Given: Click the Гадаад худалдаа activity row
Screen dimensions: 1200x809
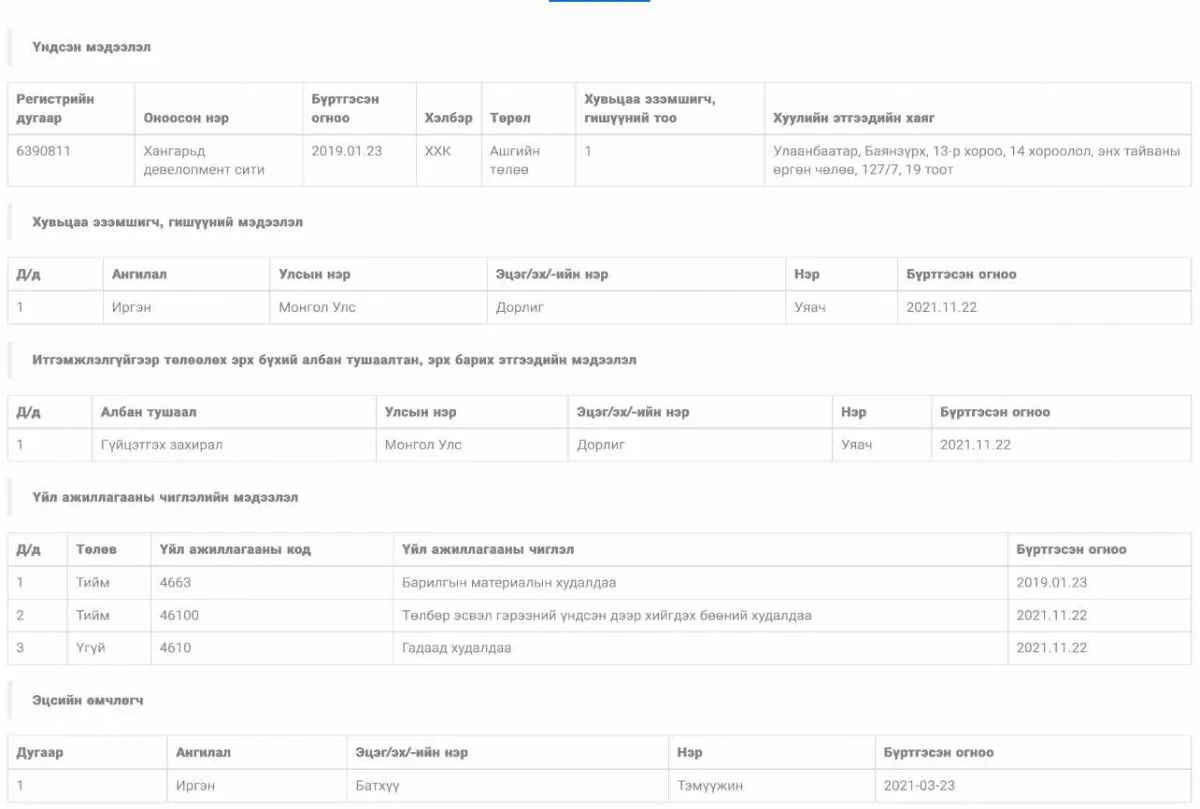Looking at the screenshot, I should [x=599, y=648].
